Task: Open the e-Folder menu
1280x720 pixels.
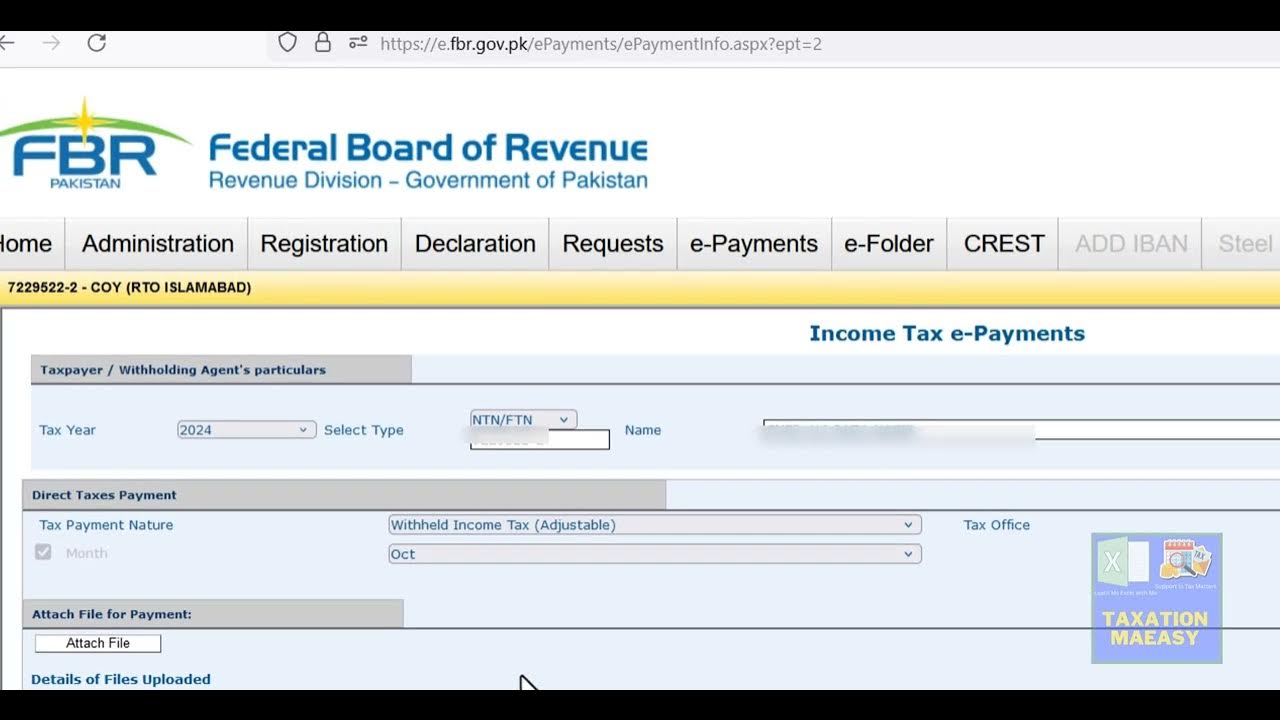Action: (x=889, y=244)
